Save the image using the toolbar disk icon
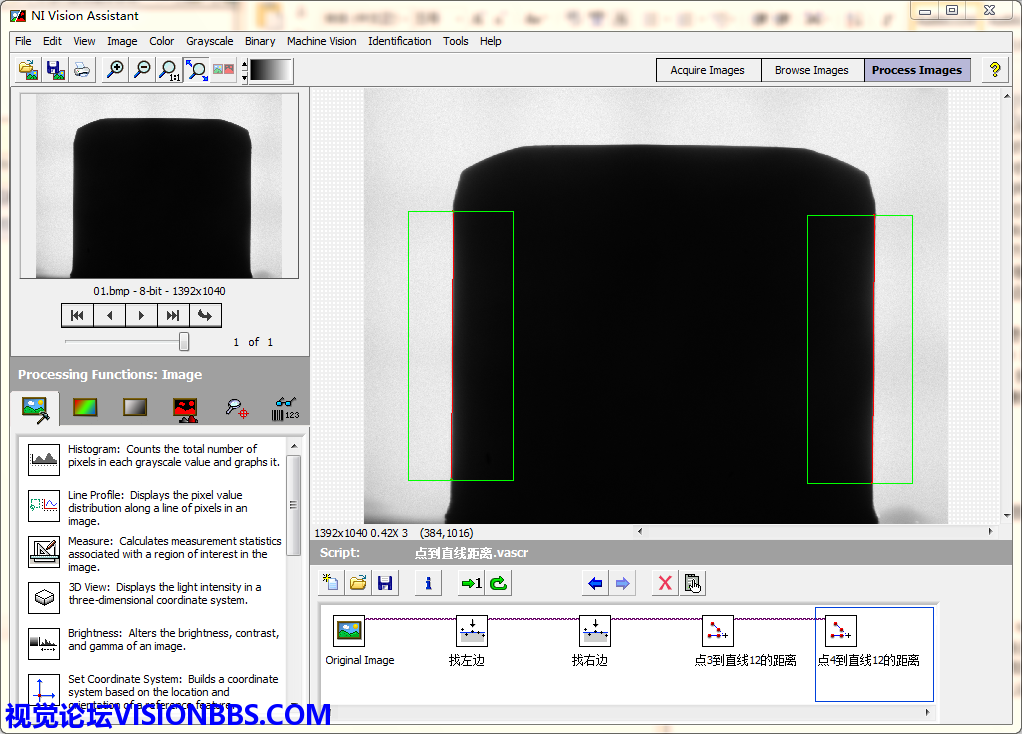This screenshot has height=734, width=1022. pyautogui.click(x=55, y=70)
